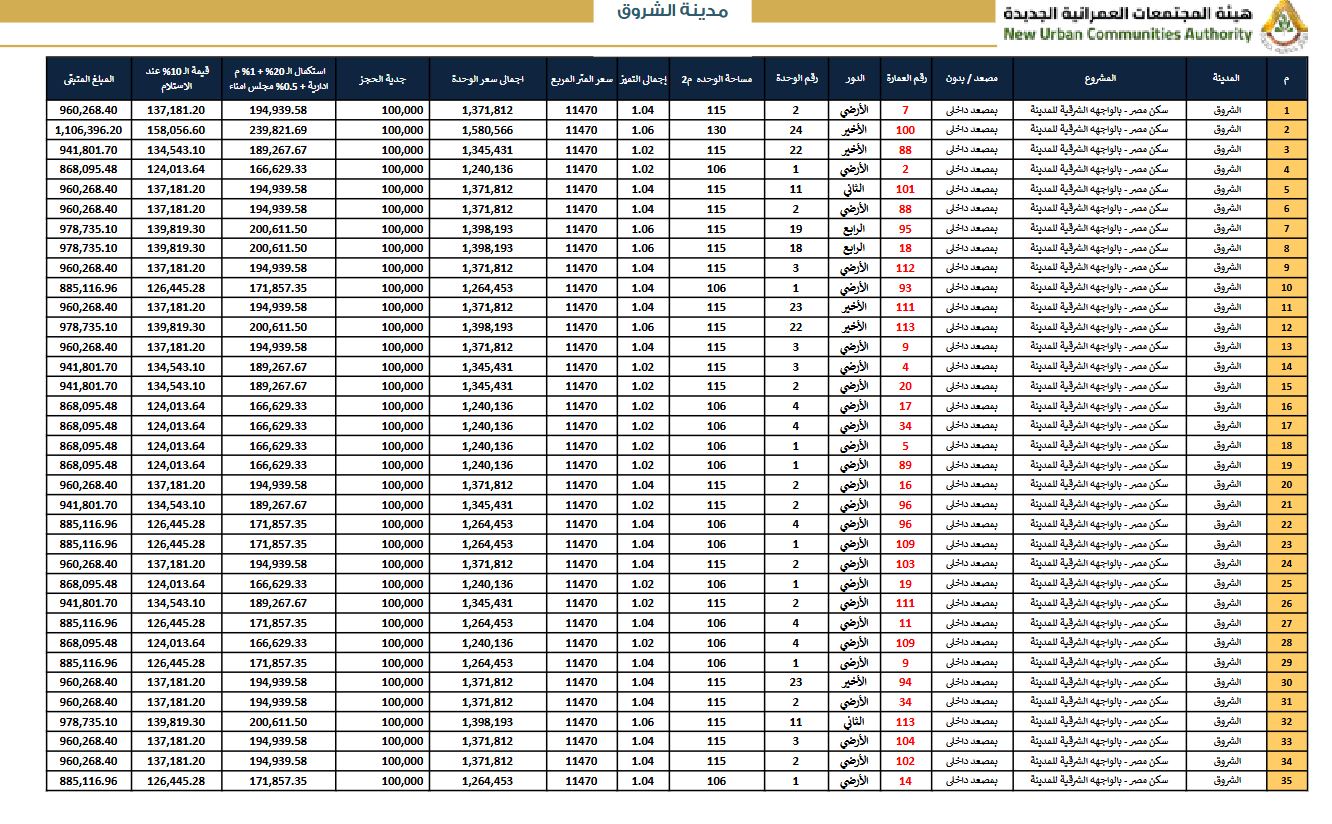Image resolution: width=1332 pixels, height=824 pixels.
Task: Select the المبلغ المتبقي column header
Action: tap(88, 78)
